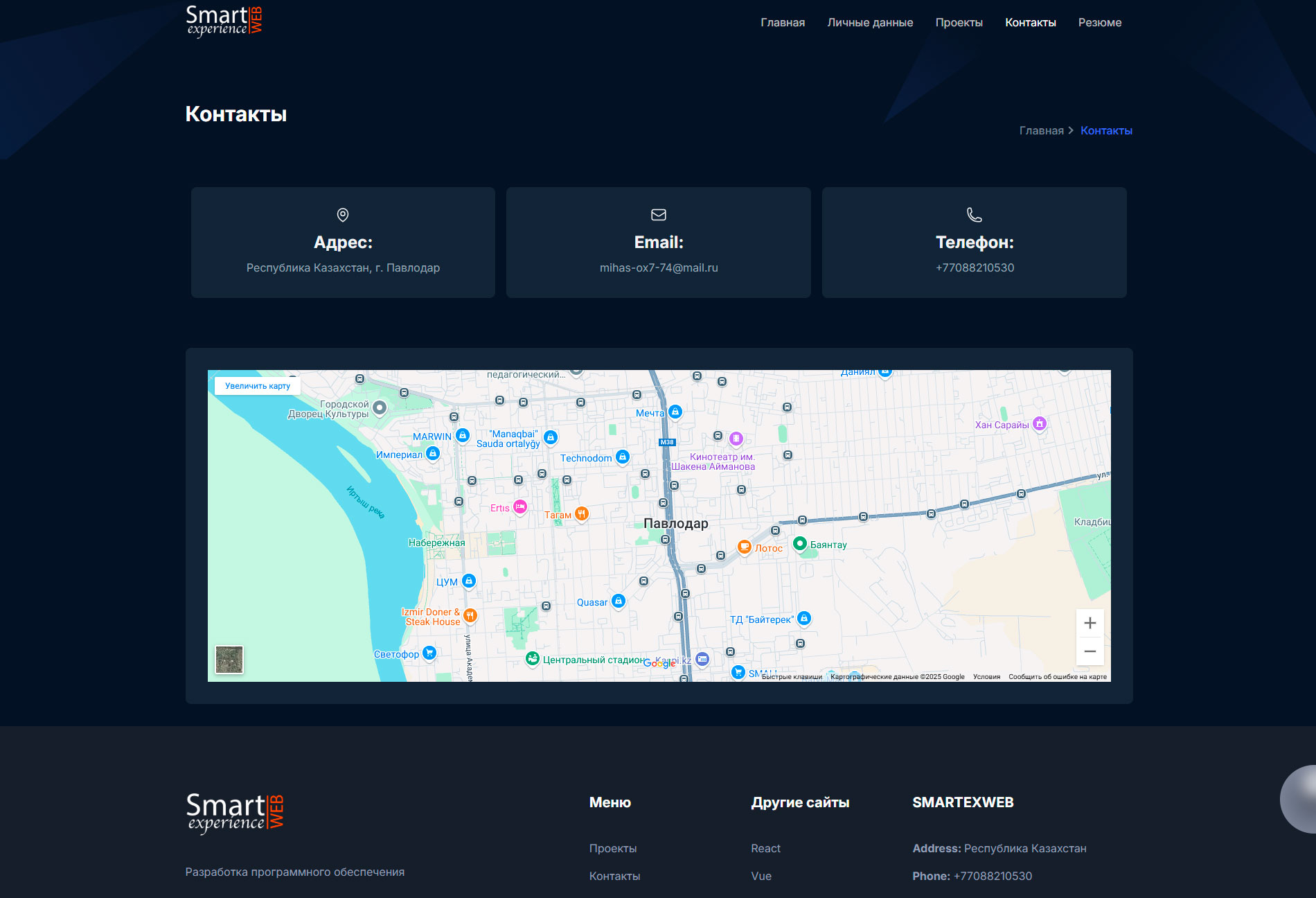Switch map to satellite view thumbnail

(x=229, y=660)
